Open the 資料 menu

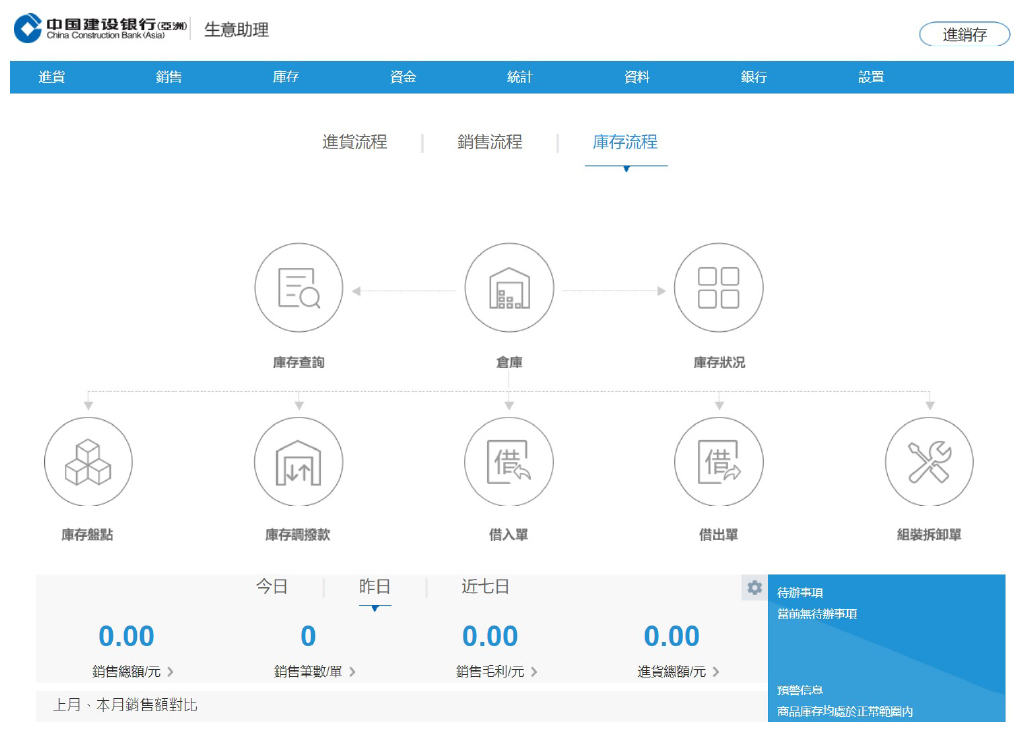tap(637, 77)
